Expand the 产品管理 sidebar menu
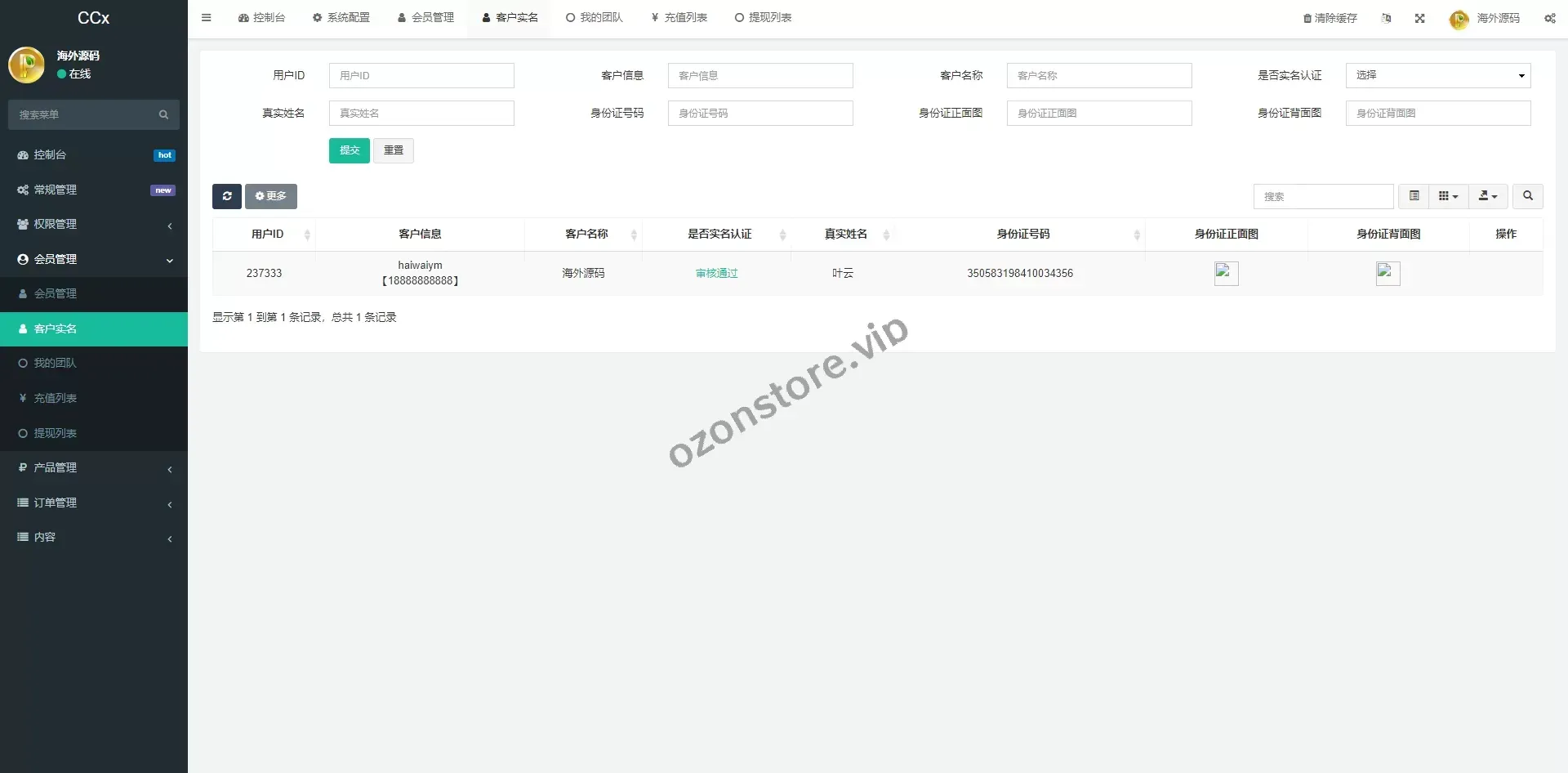Viewport: 1568px width, 773px height. pos(94,468)
